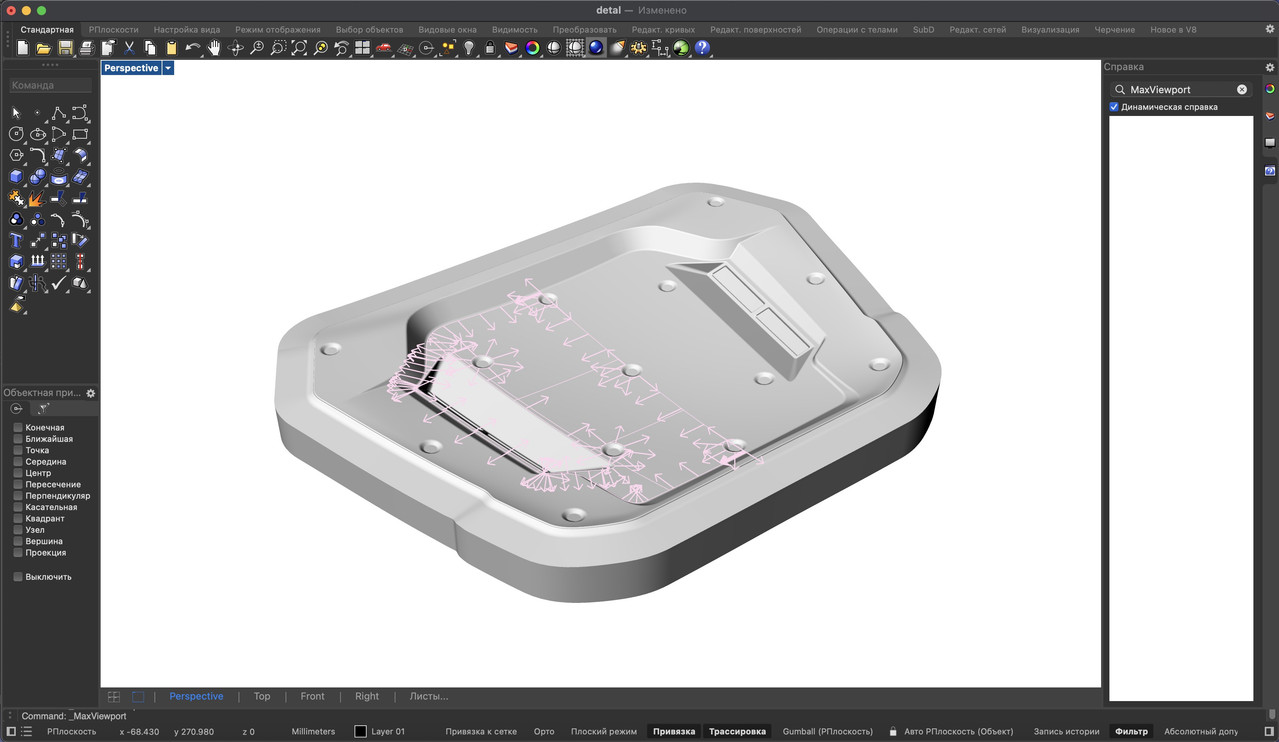
Task: Select the Text object T tool
Action: coord(16,241)
